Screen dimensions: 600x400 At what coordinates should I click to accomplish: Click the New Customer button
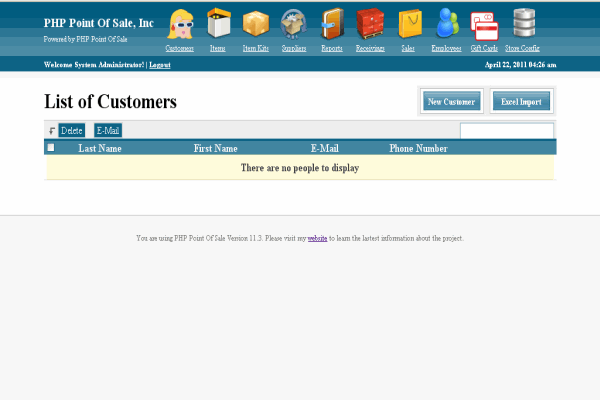[x=452, y=101]
